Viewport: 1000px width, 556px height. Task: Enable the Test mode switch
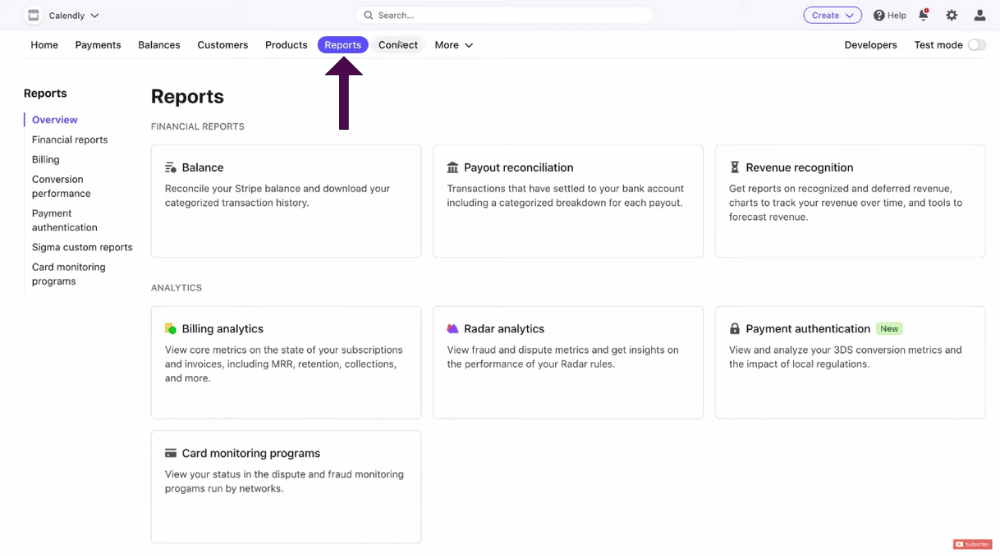pos(976,45)
